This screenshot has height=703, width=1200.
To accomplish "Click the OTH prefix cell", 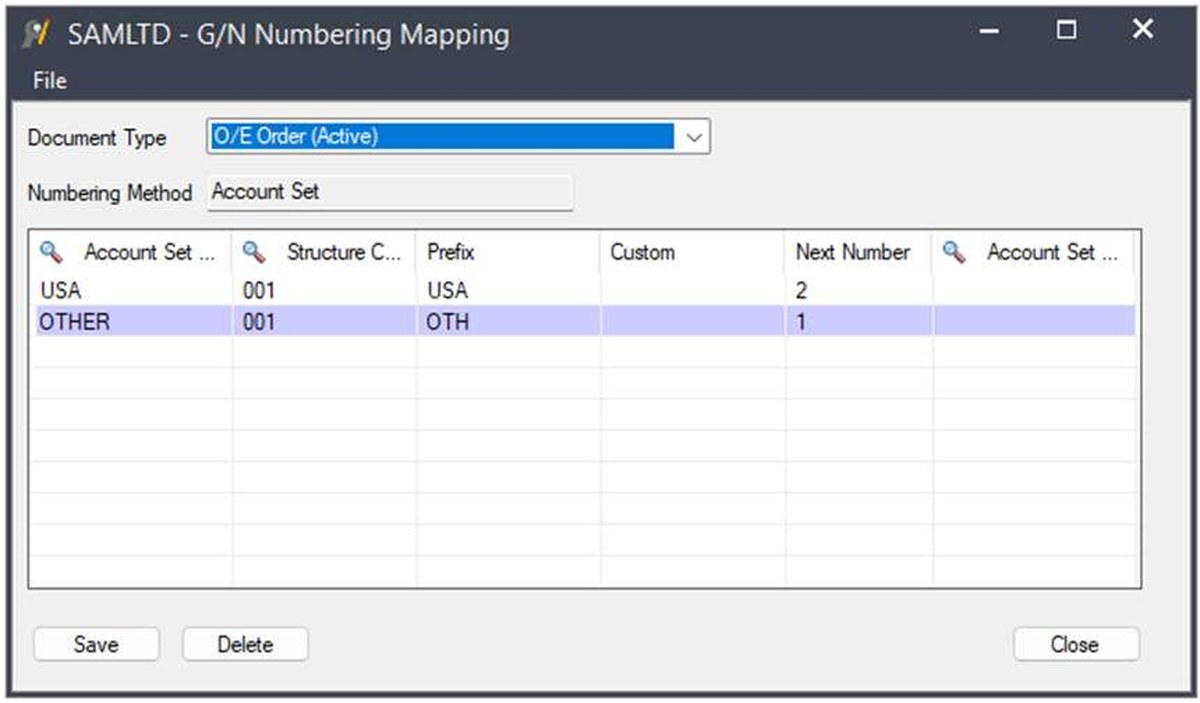I will pos(509,321).
